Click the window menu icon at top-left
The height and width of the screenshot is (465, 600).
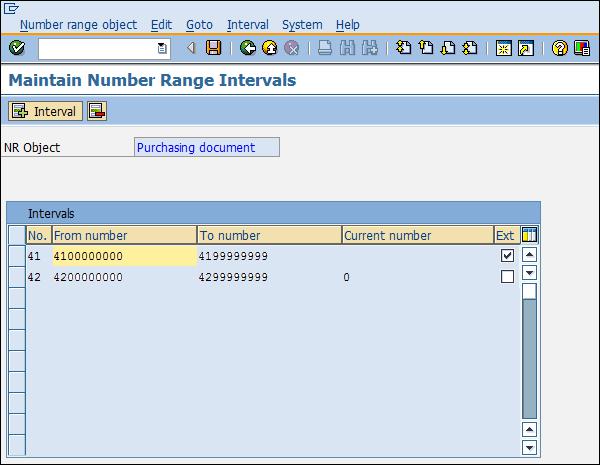click(x=11, y=8)
